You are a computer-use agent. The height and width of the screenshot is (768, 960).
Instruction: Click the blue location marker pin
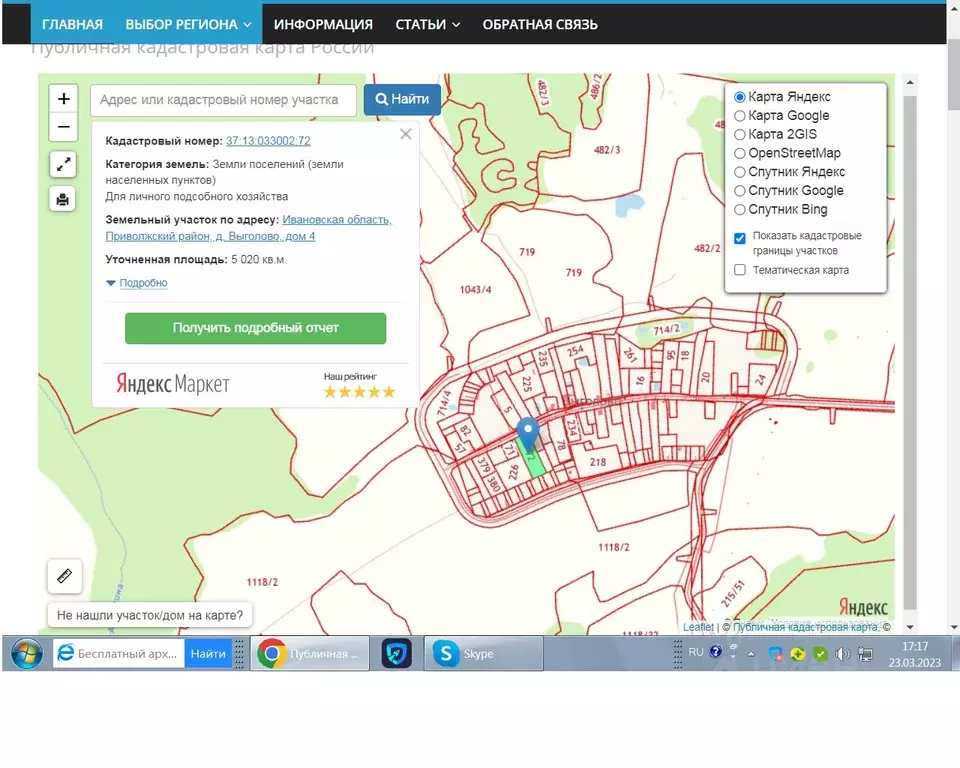point(528,434)
